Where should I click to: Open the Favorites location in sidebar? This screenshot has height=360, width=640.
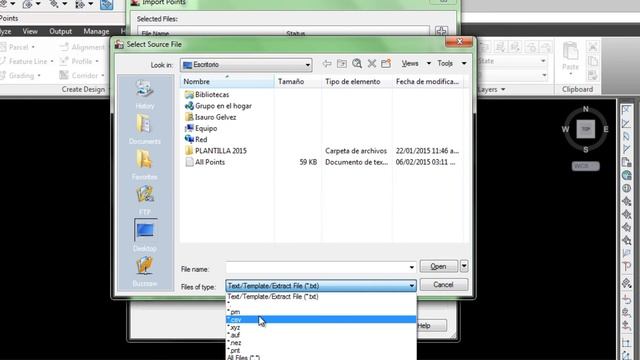(144, 165)
